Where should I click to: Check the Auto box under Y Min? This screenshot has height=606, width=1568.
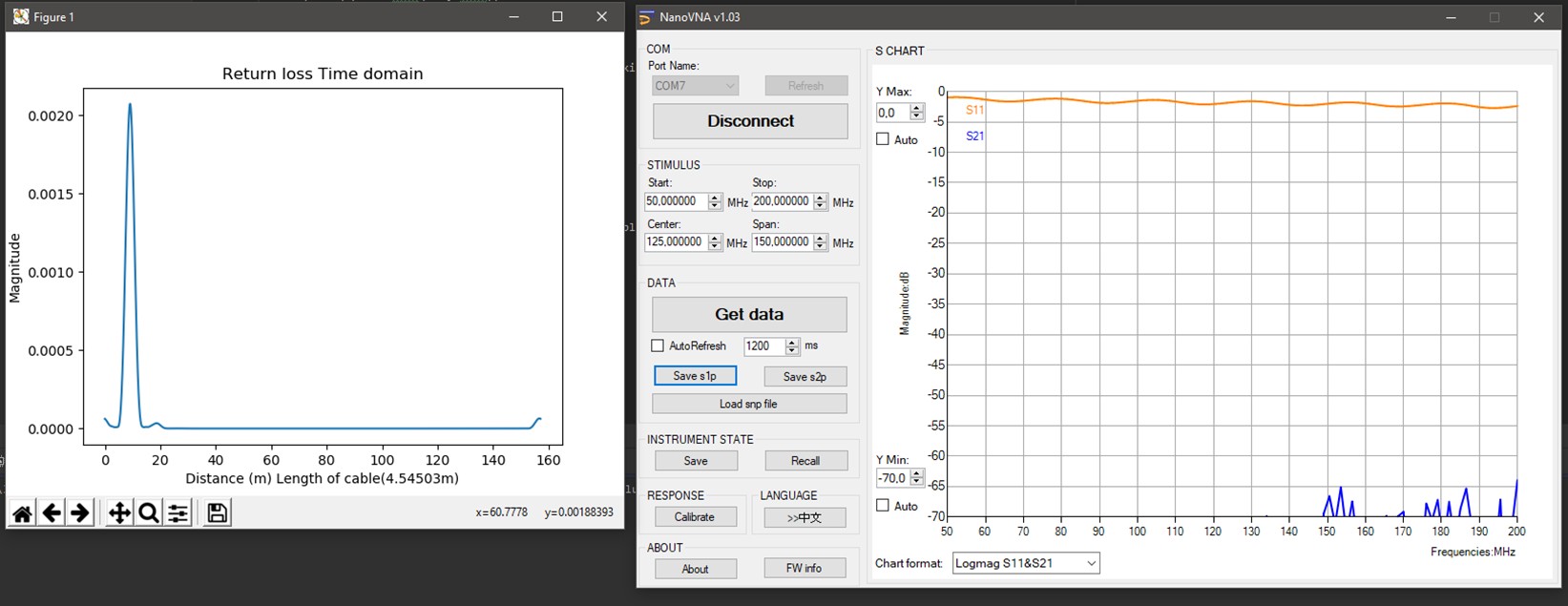click(x=883, y=506)
